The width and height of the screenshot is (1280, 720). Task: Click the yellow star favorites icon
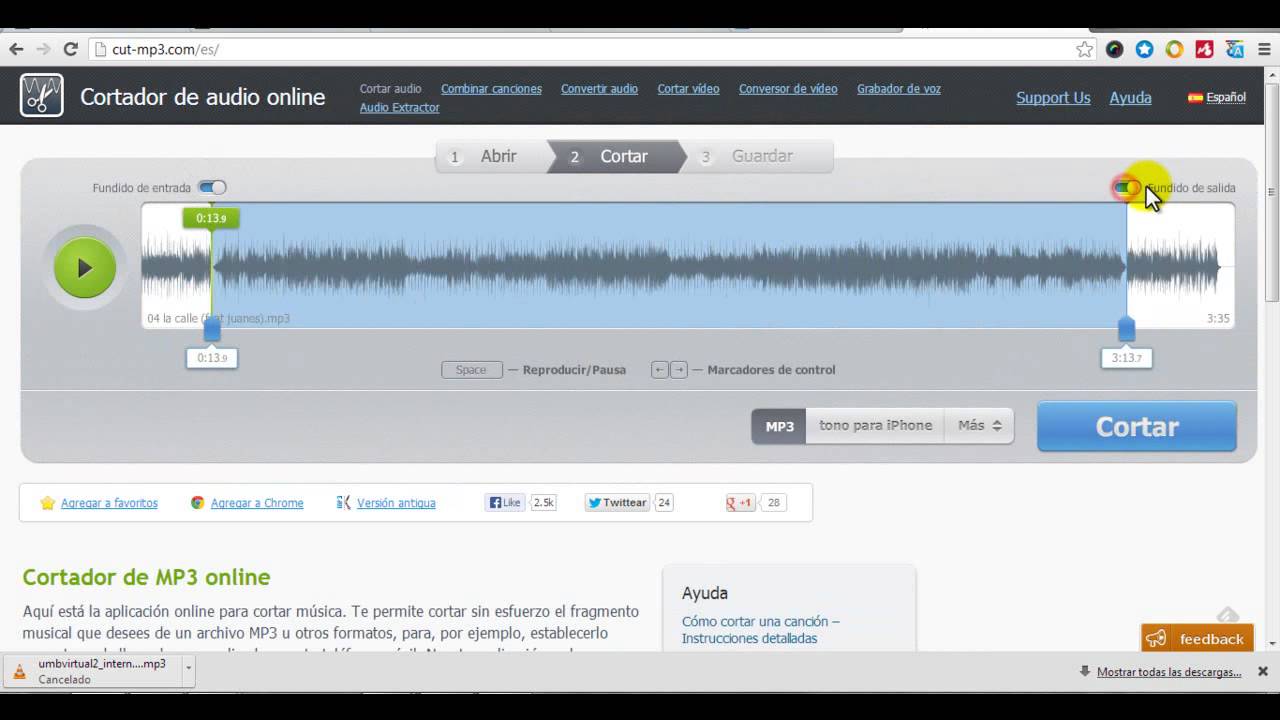(48, 503)
